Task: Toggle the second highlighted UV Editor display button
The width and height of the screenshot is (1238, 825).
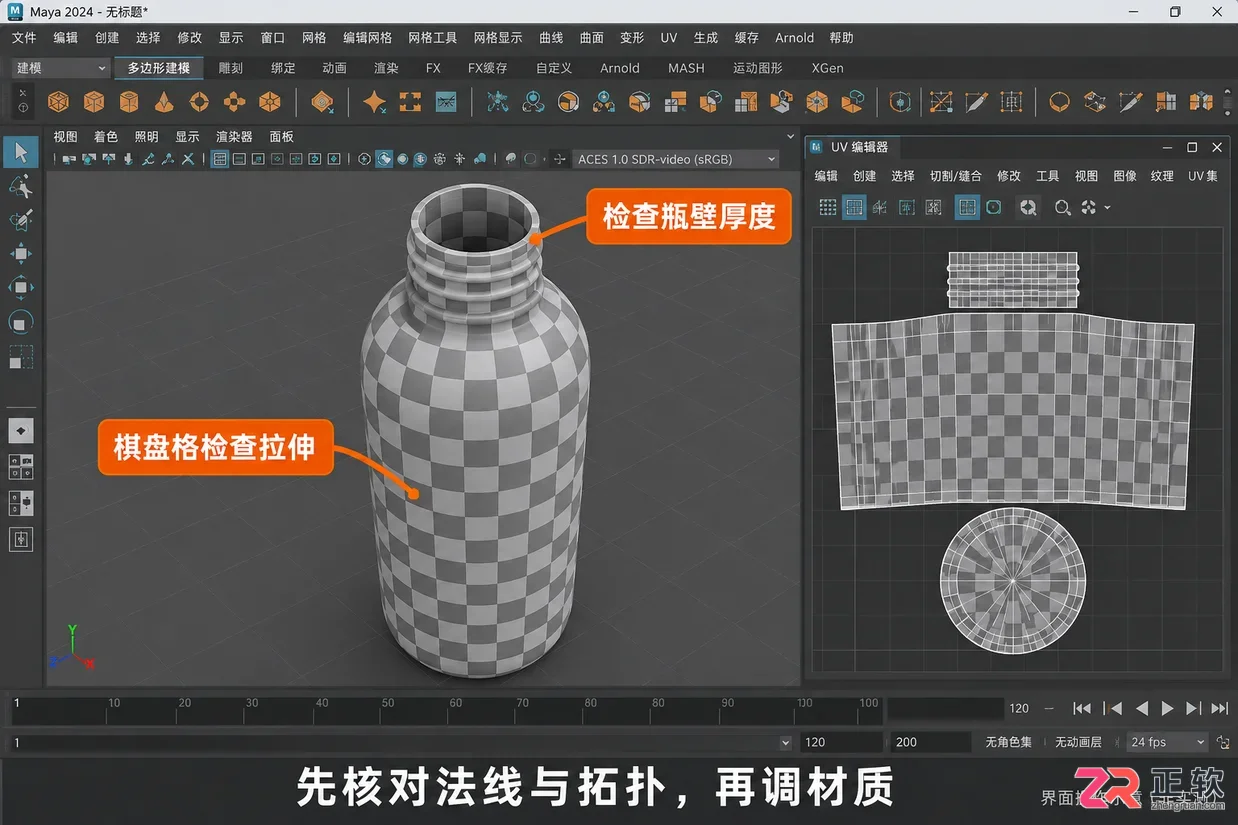Action: (967, 207)
